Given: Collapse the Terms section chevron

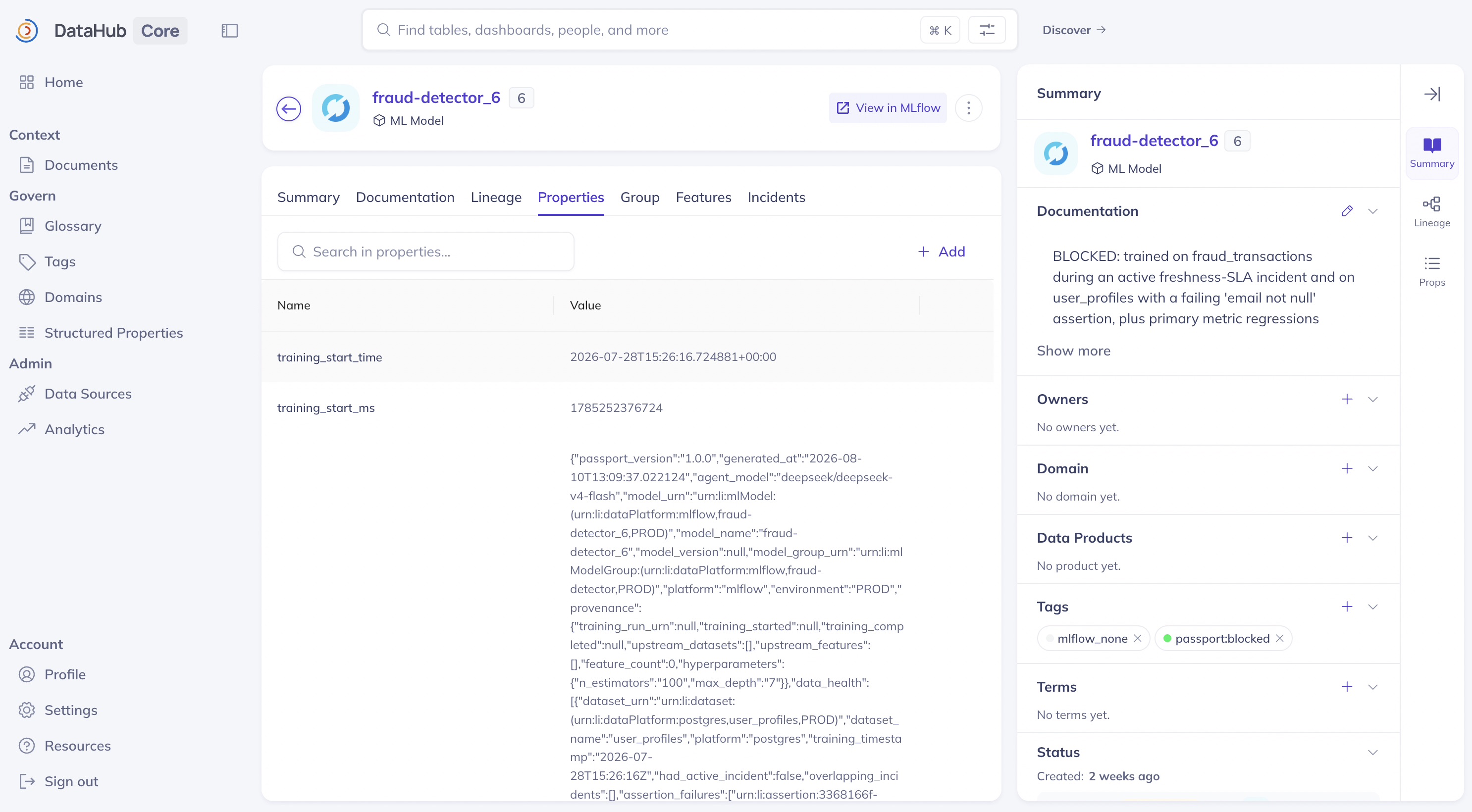Looking at the screenshot, I should [1372, 687].
